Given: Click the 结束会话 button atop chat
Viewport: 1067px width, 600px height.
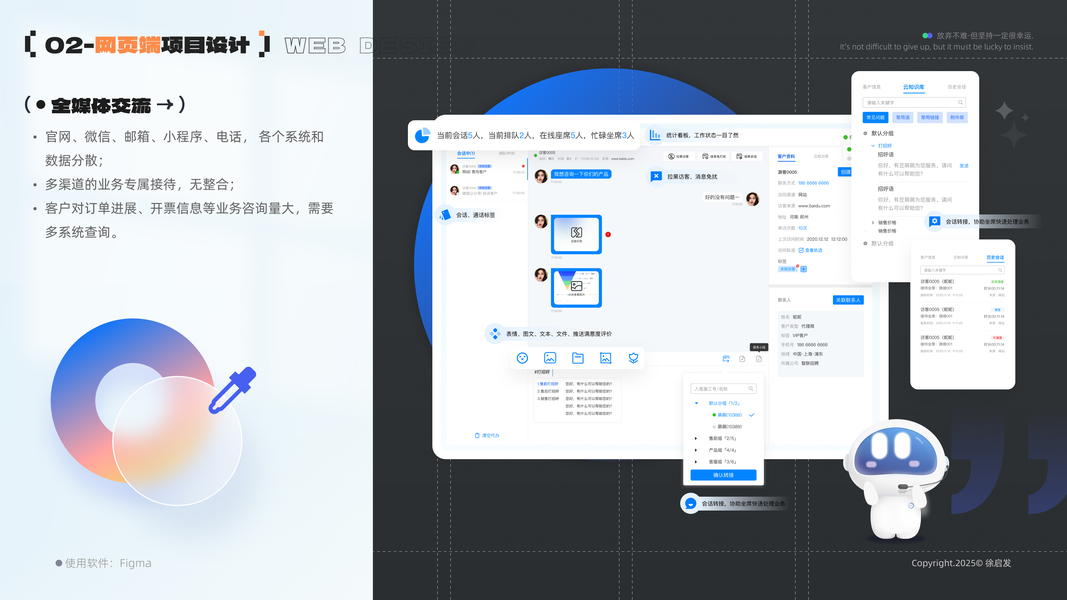Looking at the screenshot, I should point(746,156).
